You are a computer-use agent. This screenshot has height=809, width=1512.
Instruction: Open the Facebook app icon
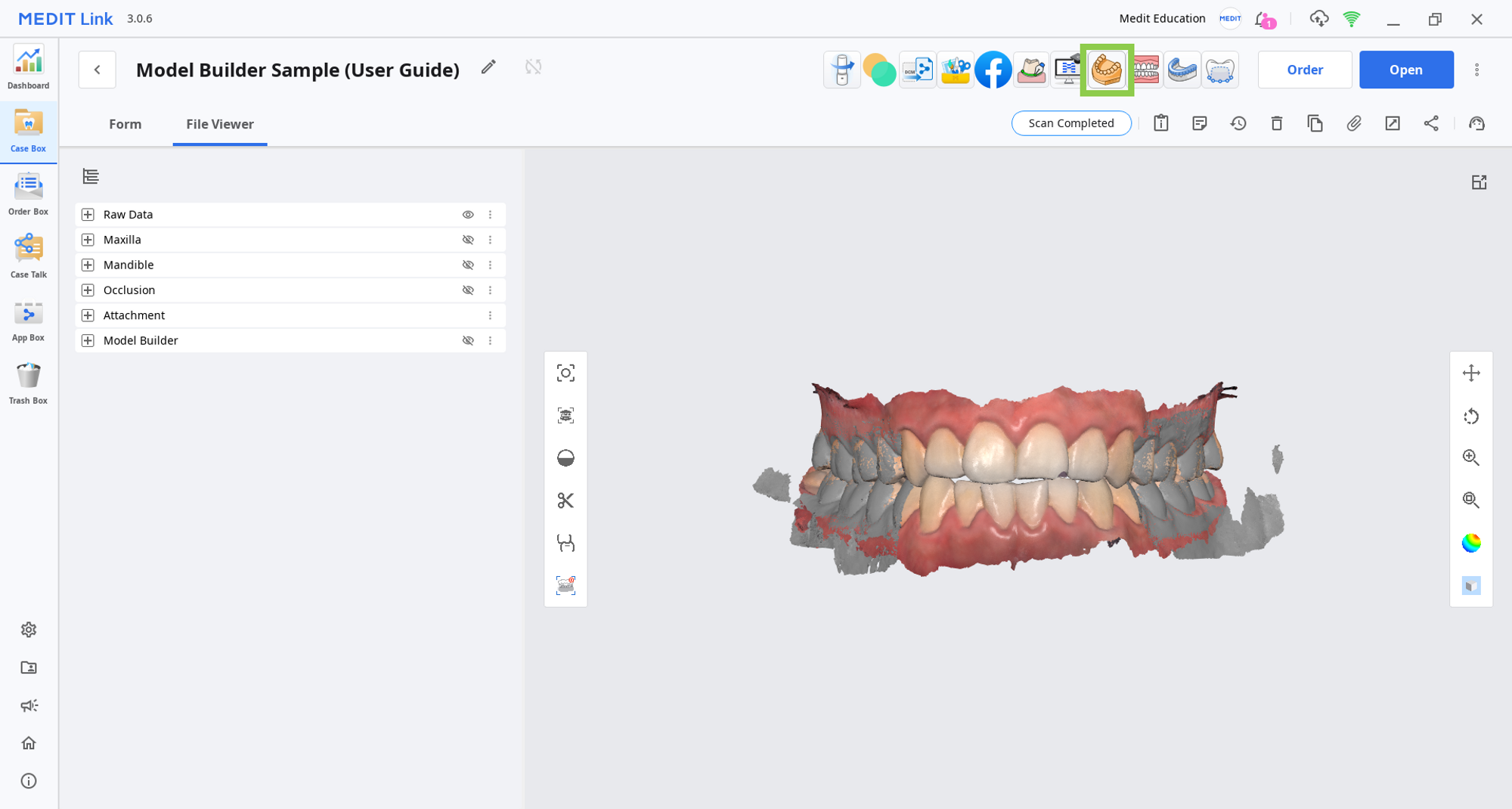[993, 70]
